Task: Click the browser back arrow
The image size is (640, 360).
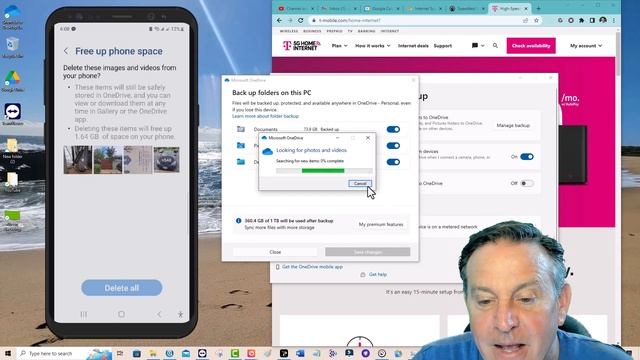Action: tap(279, 20)
